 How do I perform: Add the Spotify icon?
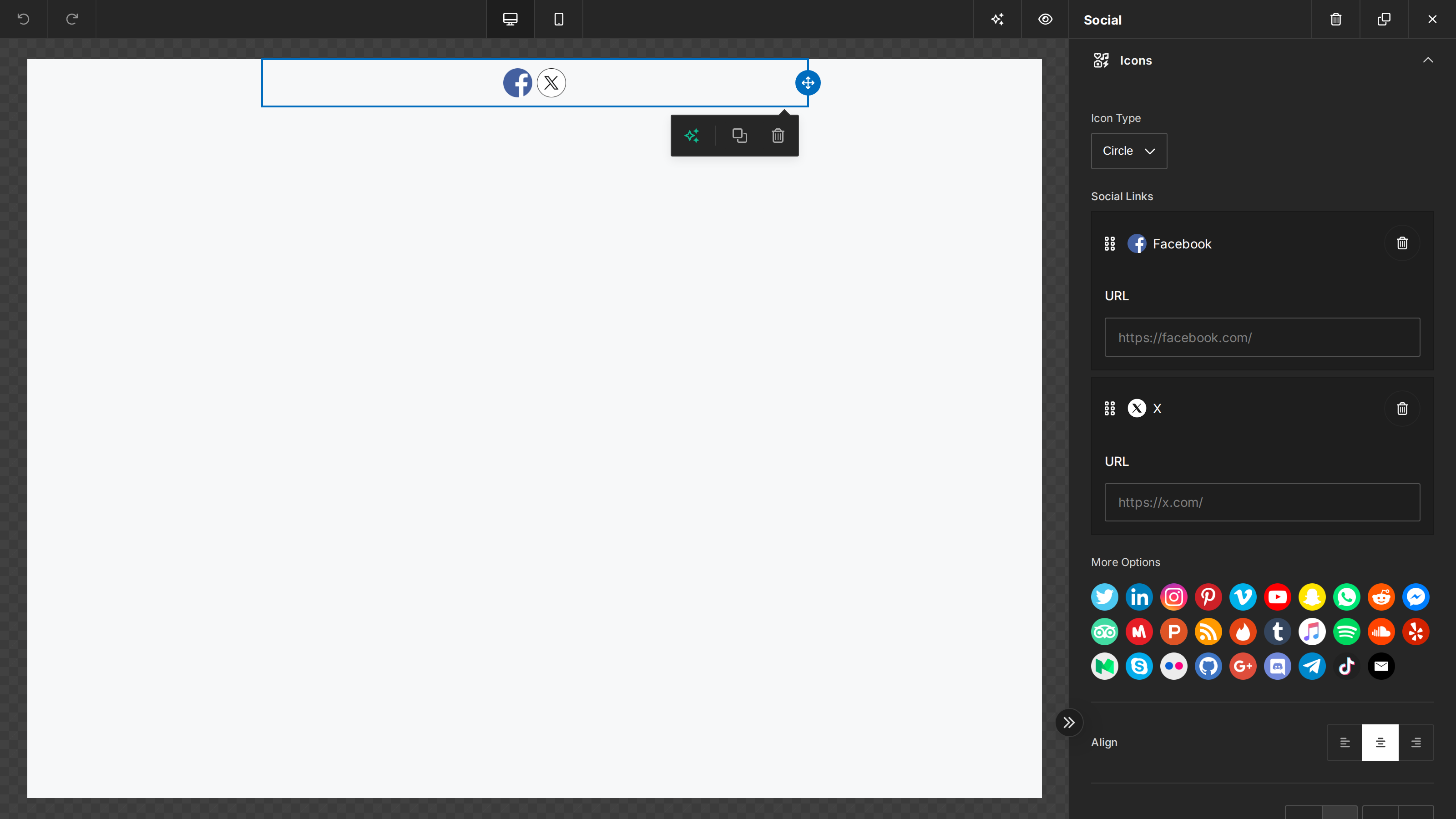pos(1346,632)
